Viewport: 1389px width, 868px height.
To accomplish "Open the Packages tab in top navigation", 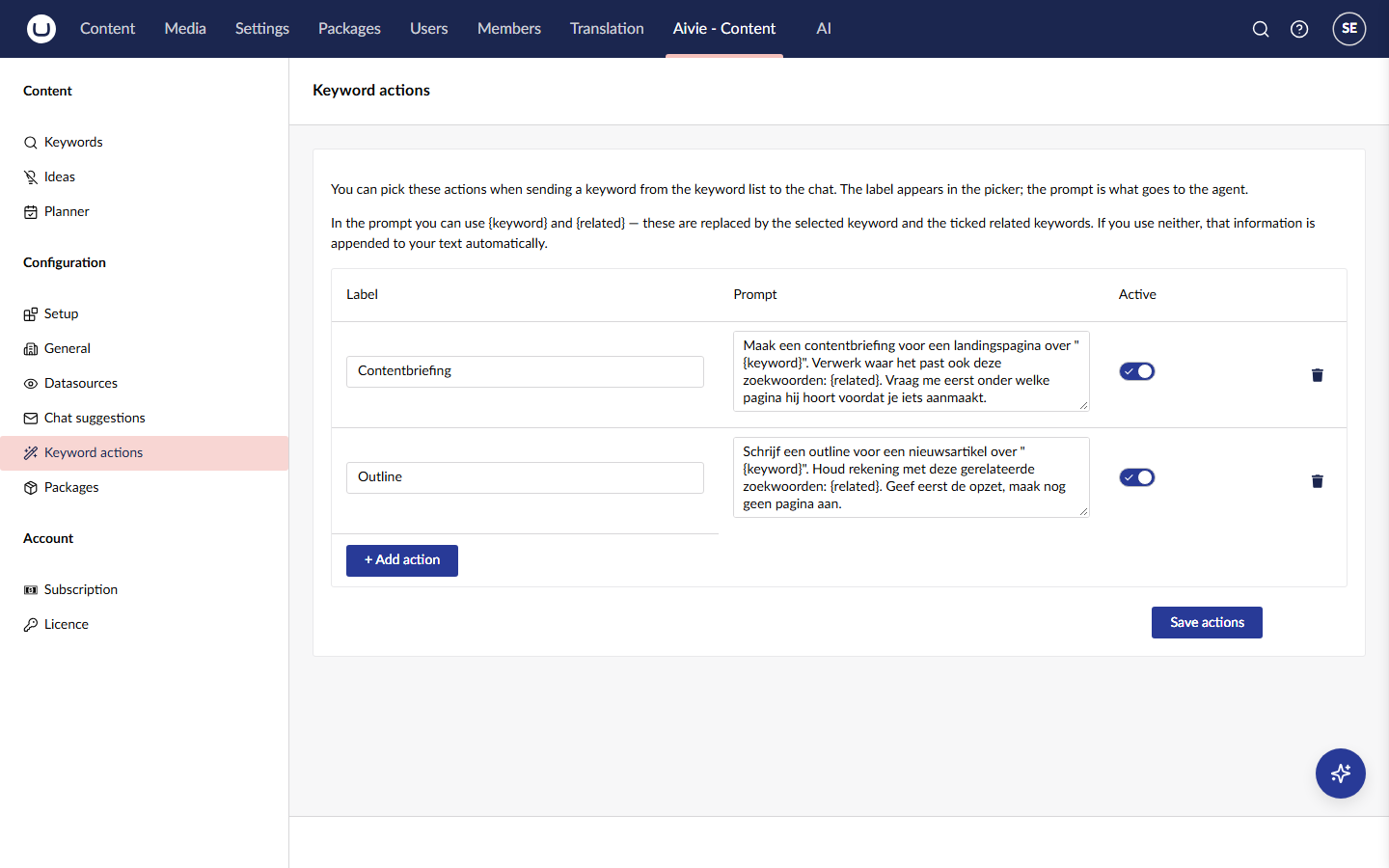I will point(349,29).
